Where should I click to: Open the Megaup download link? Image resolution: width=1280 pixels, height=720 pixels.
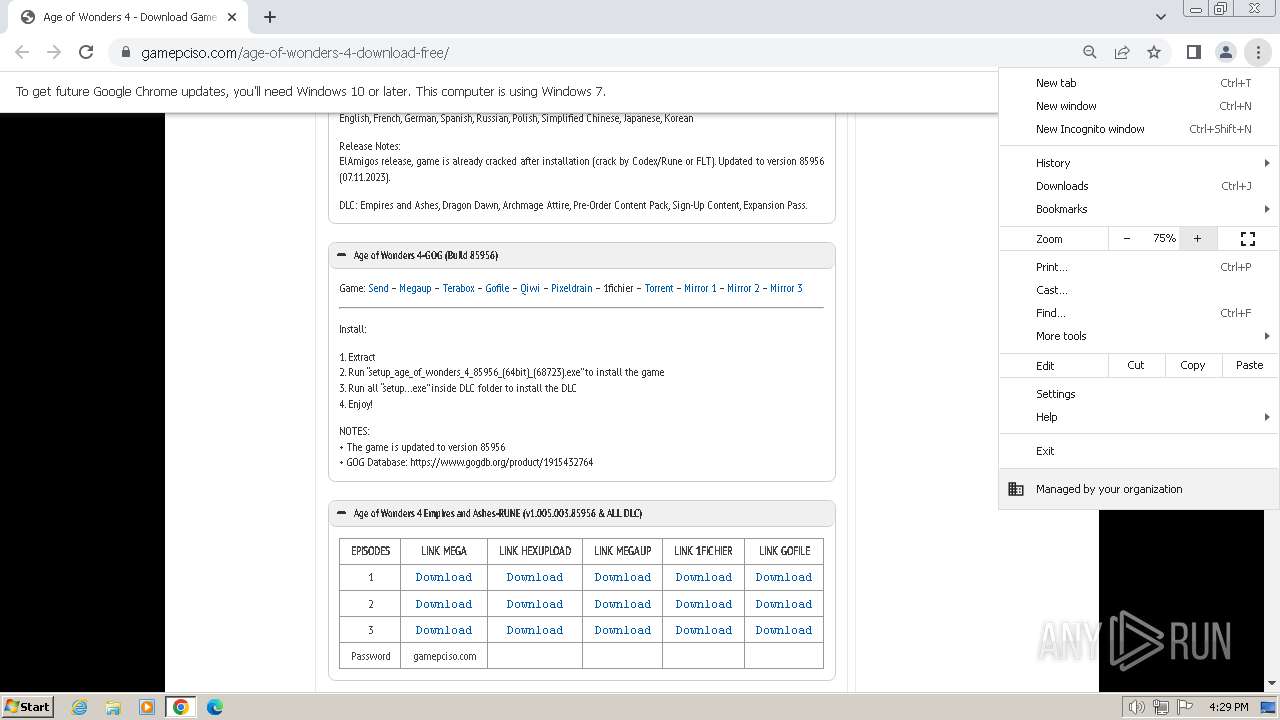pos(415,288)
